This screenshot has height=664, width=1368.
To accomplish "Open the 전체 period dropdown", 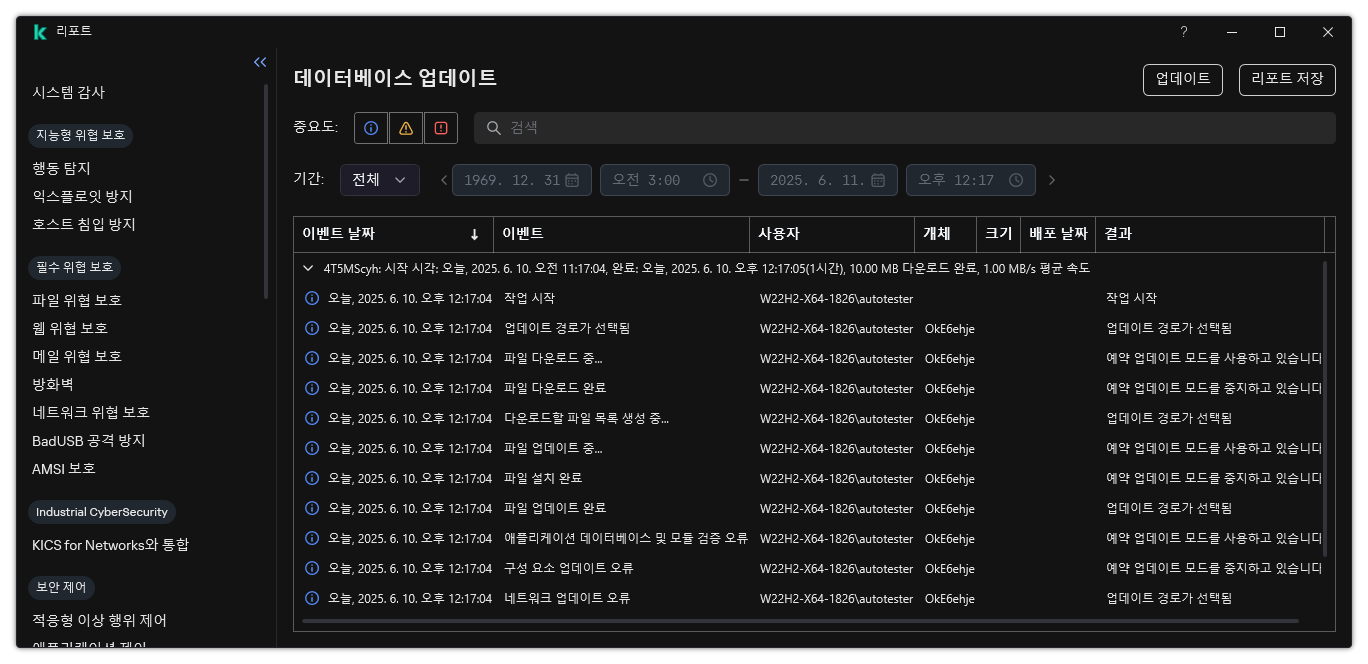I will [380, 180].
